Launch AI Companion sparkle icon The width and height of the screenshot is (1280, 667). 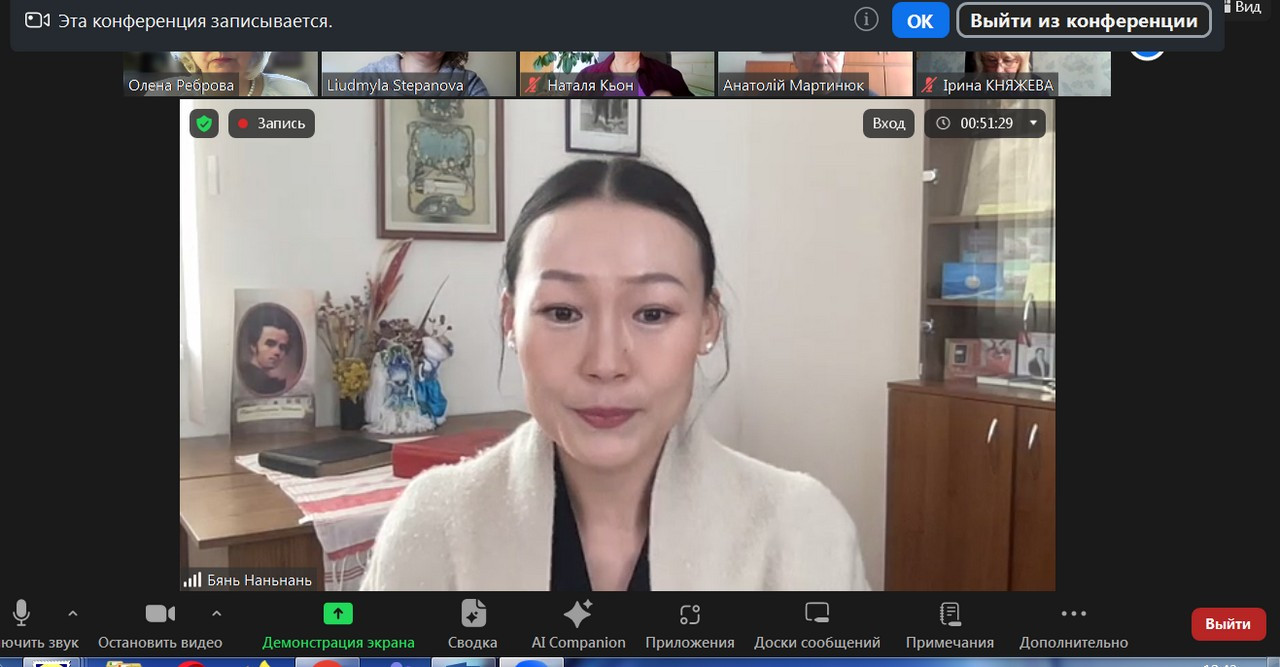[x=578, y=613]
